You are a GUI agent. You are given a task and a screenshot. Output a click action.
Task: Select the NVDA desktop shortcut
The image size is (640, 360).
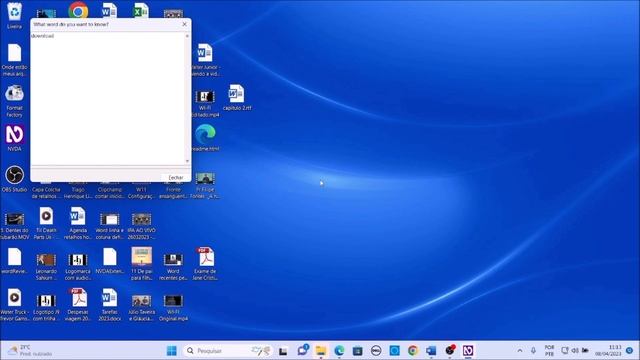pyautogui.click(x=14, y=138)
